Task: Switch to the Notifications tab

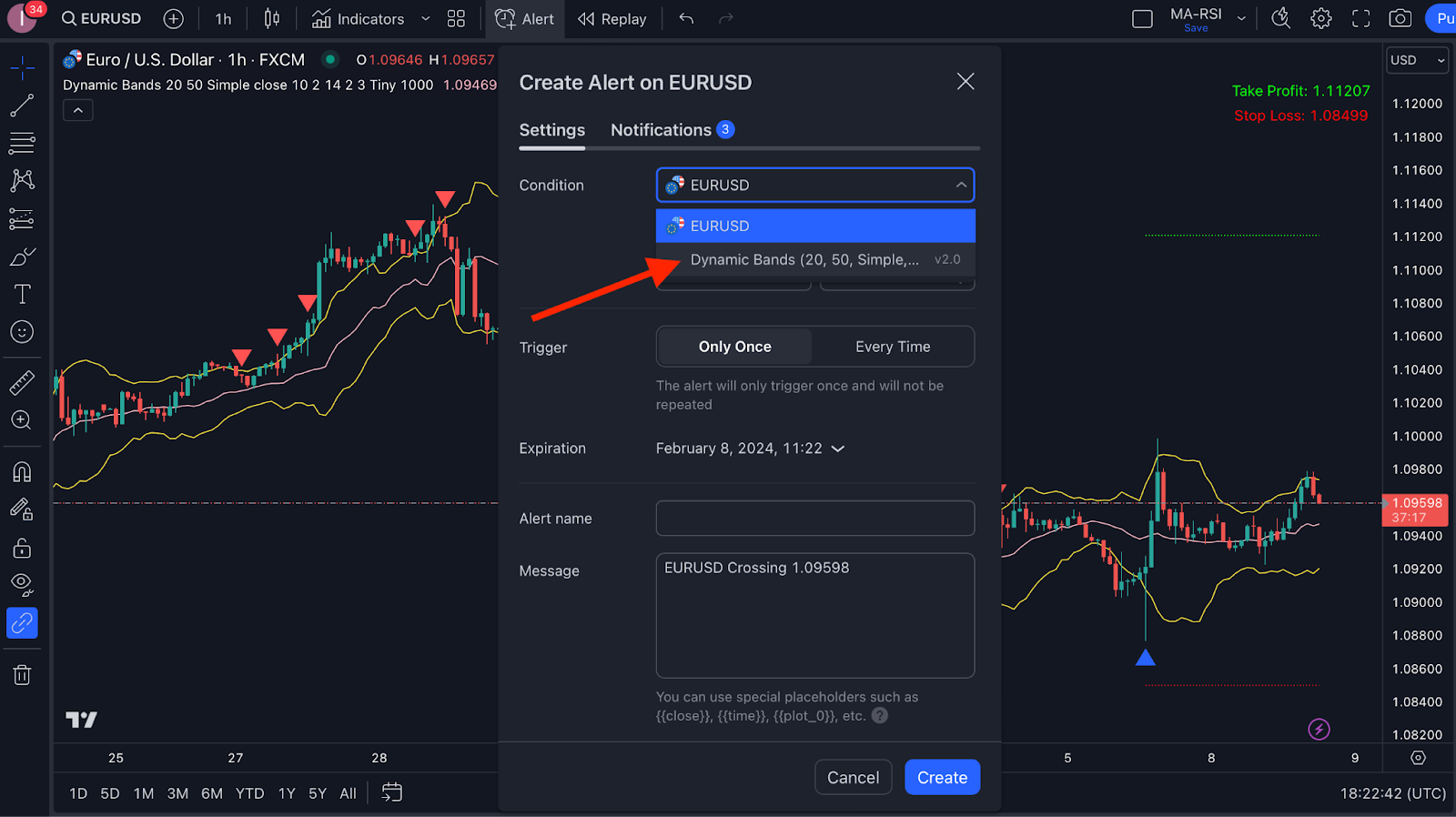Action: tap(672, 130)
